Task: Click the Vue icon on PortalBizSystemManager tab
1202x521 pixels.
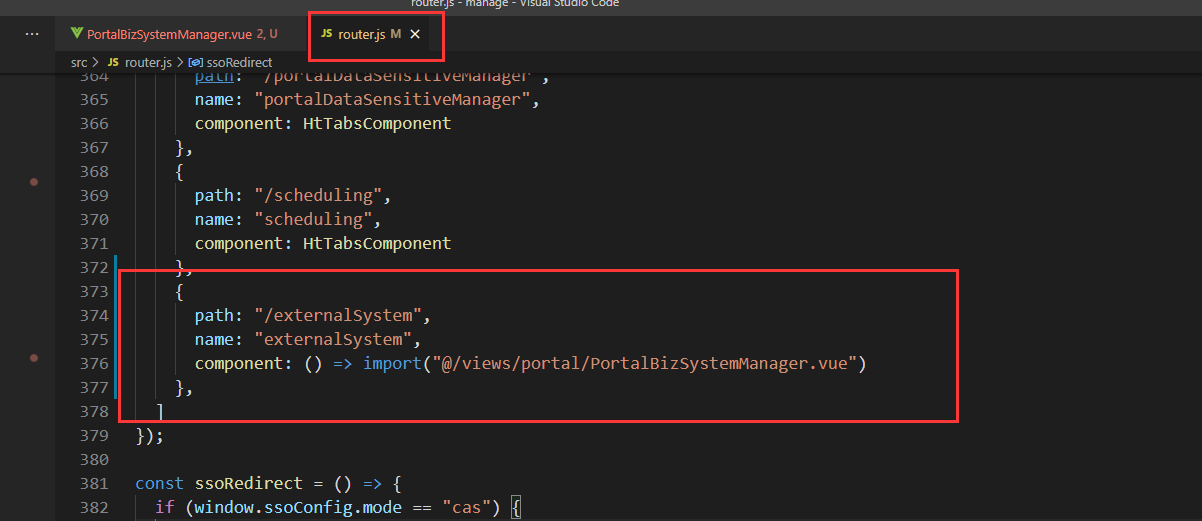Action: (77, 34)
